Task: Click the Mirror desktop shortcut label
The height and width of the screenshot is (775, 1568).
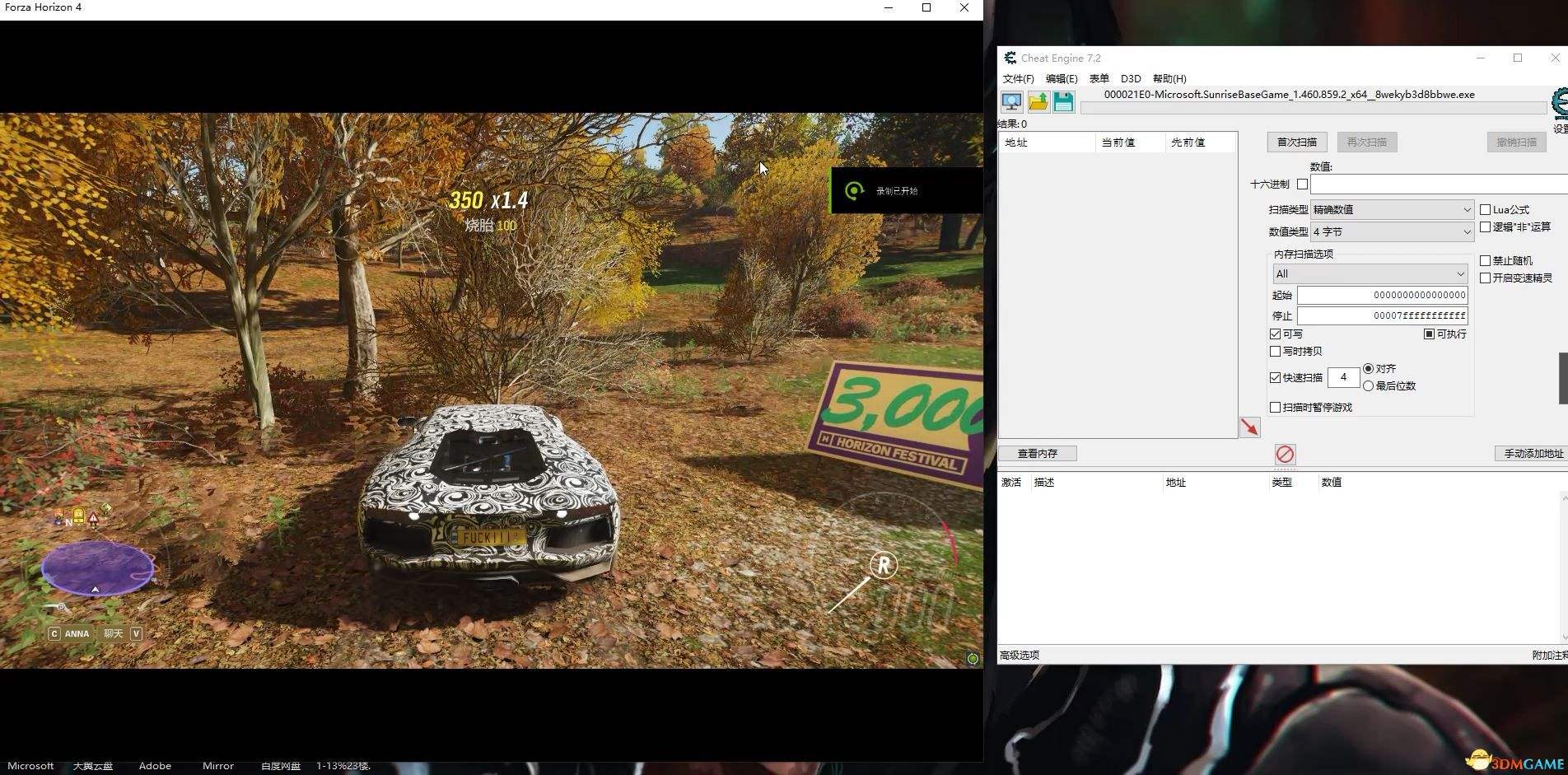Action: click(x=218, y=766)
